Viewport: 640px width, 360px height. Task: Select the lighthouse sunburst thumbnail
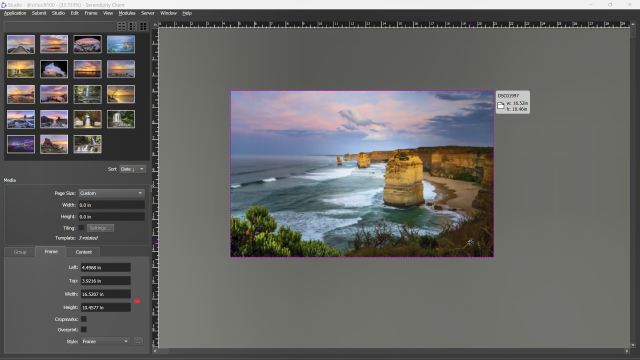click(21, 69)
